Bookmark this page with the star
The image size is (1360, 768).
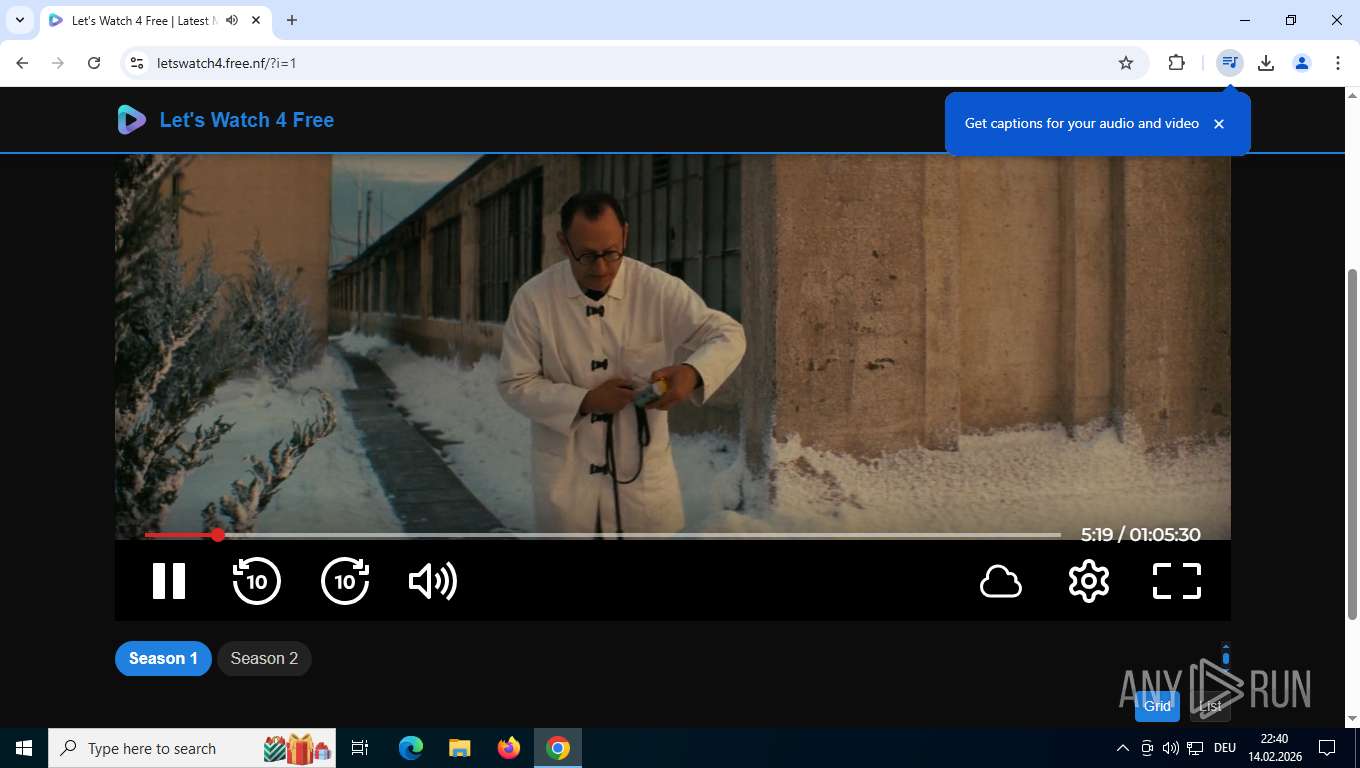click(x=1126, y=63)
